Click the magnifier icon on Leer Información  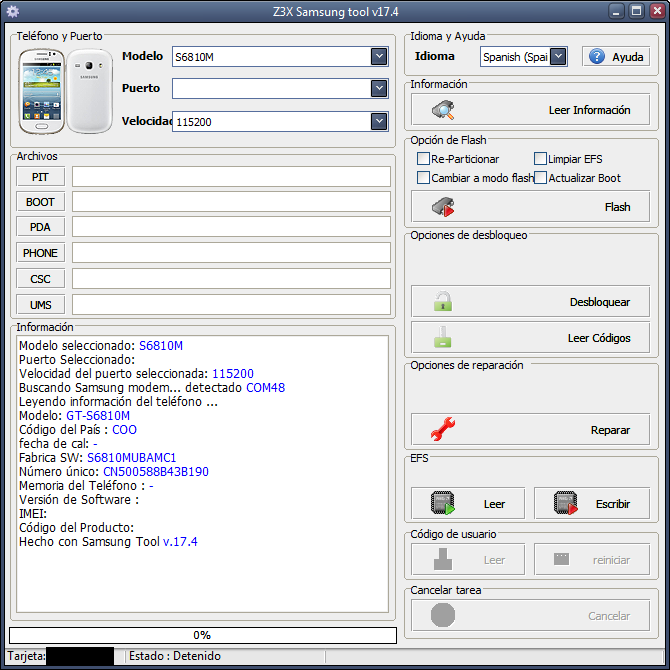[x=442, y=110]
